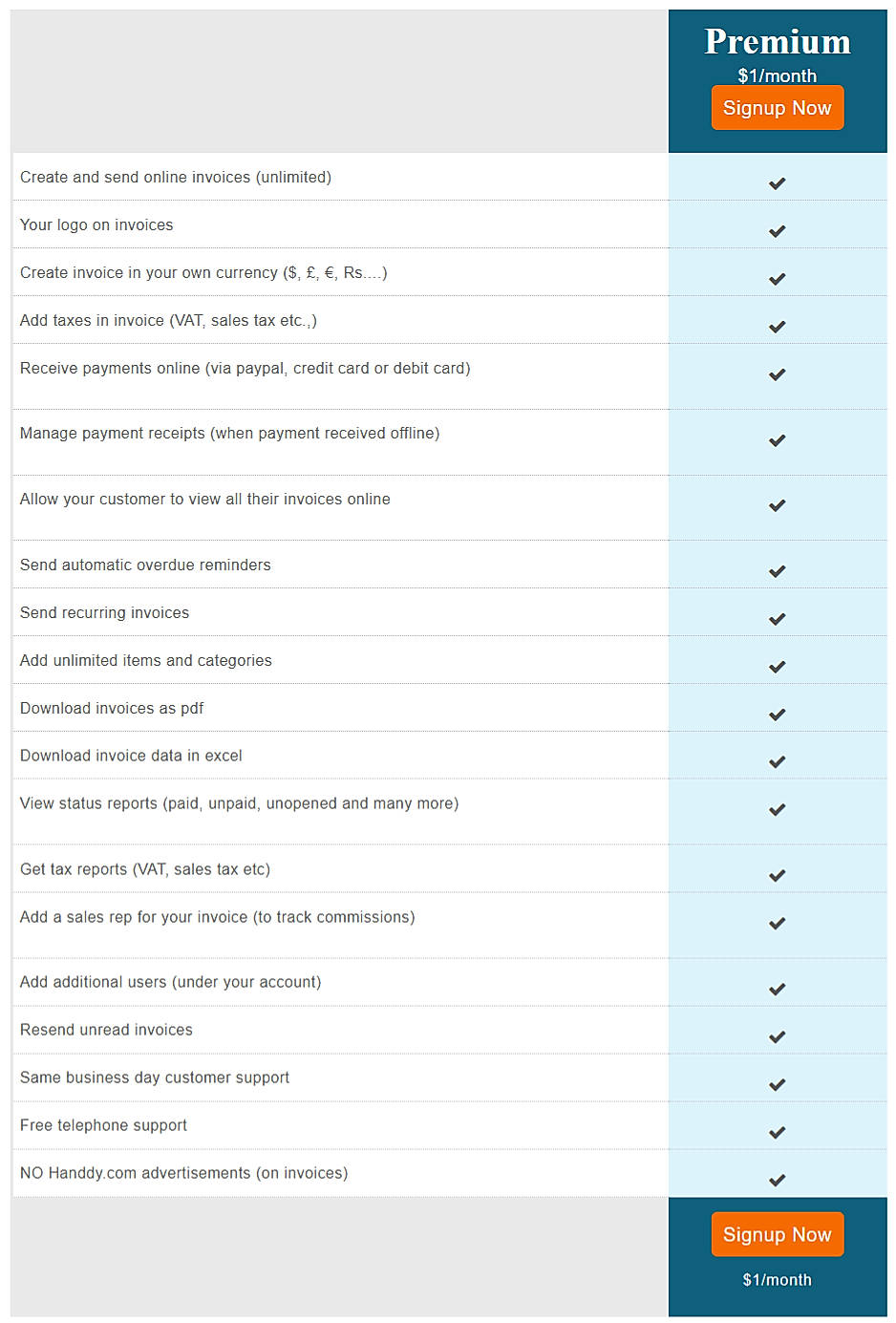The height and width of the screenshot is (1323, 896).
Task: Toggle the checkmark for NO Handdy.com advertisements
Action: [777, 1179]
